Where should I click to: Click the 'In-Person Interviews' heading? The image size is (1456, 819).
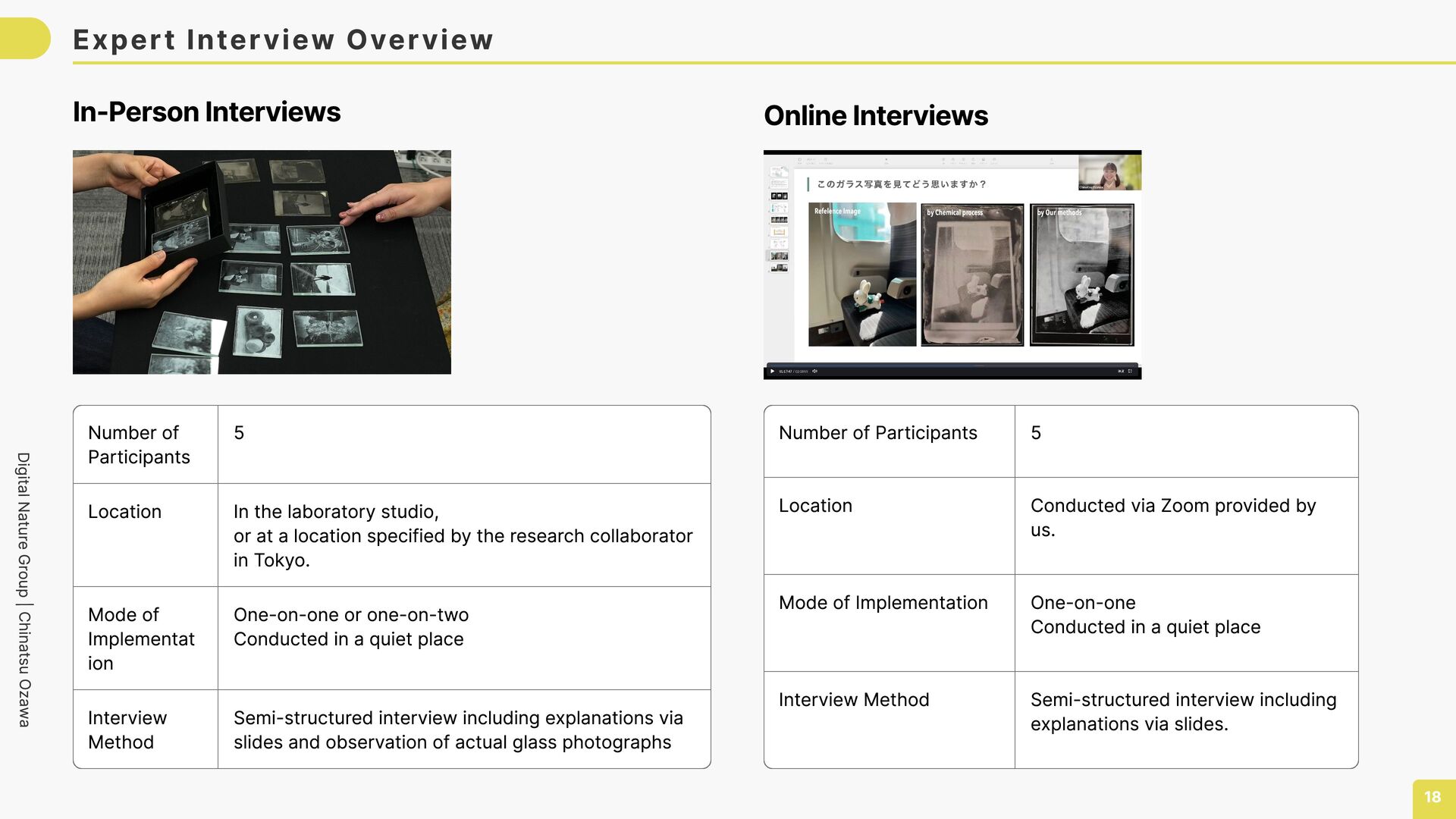point(206,111)
